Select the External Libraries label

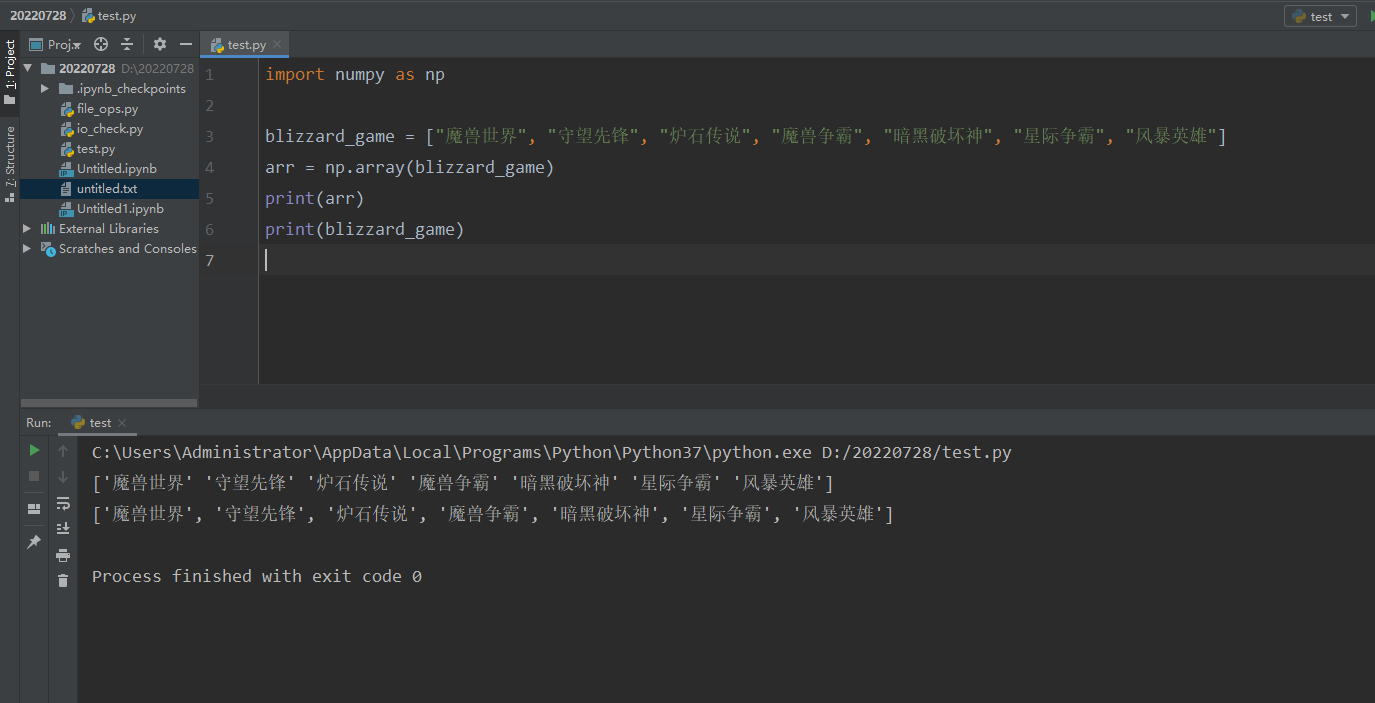click(x=109, y=229)
